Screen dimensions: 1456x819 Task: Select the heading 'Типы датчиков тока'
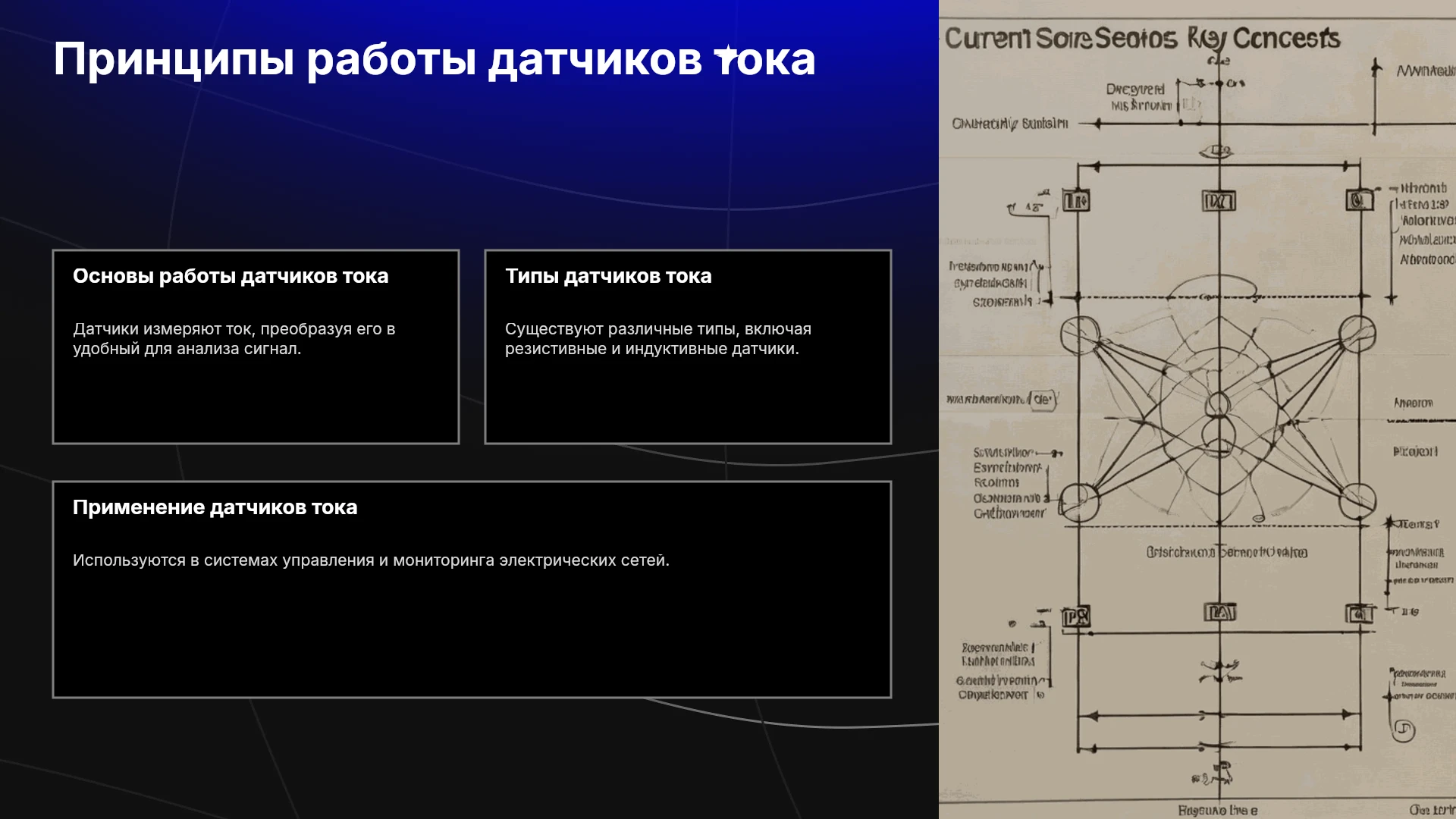(x=608, y=276)
